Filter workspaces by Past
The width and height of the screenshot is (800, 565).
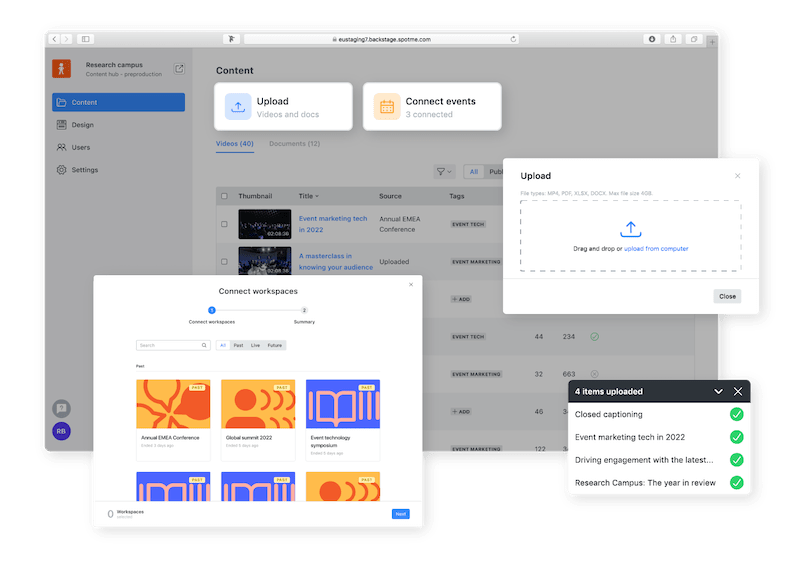[x=238, y=346]
